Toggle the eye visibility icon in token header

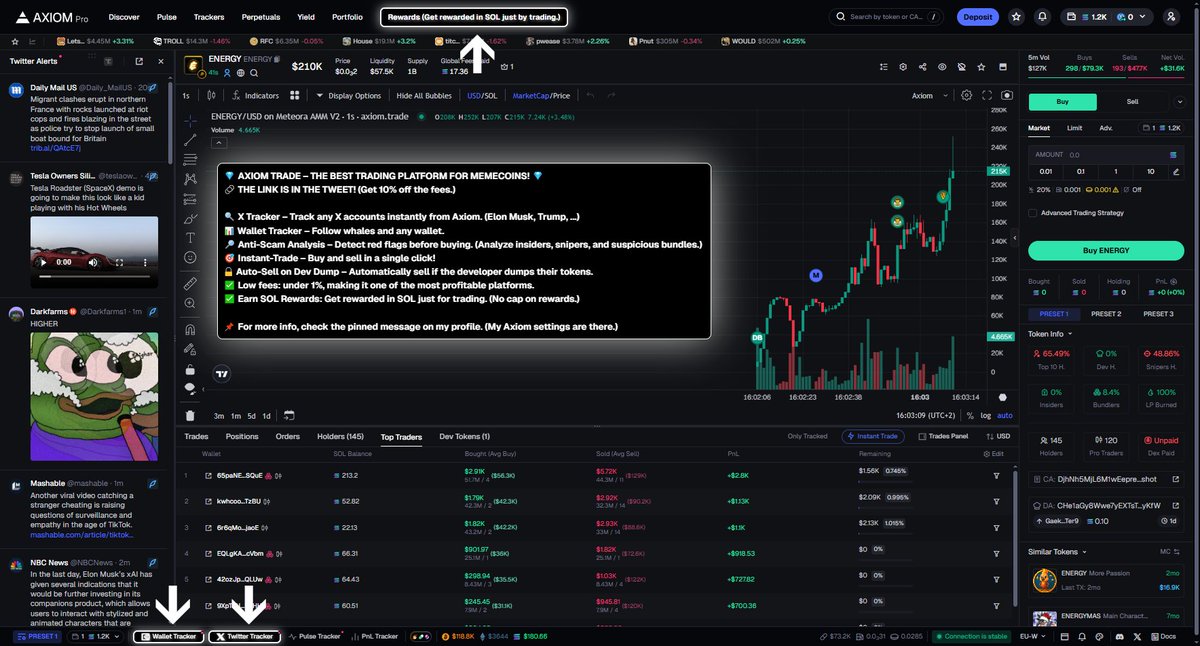point(941,67)
